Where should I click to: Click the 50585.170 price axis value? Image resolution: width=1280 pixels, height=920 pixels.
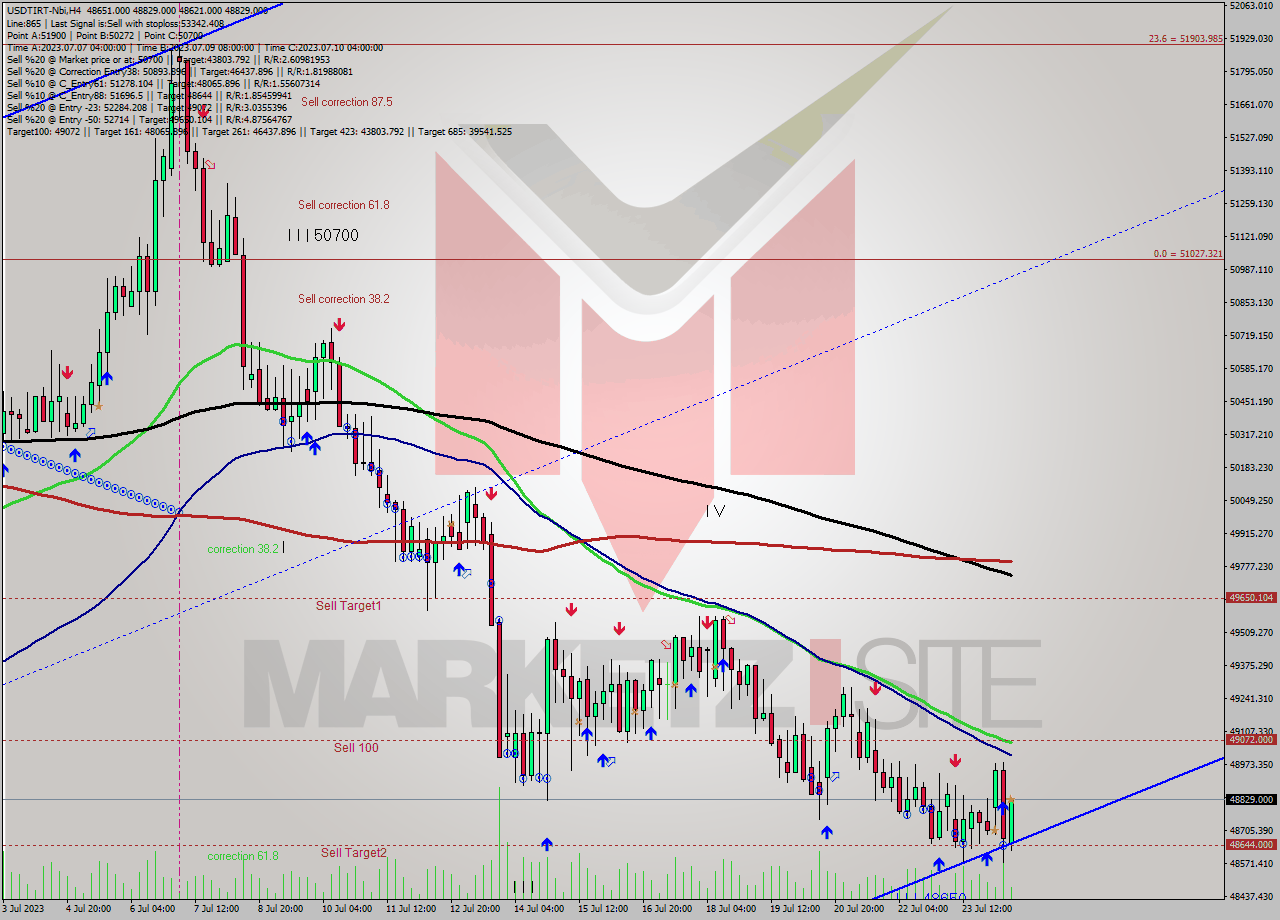pos(1251,368)
